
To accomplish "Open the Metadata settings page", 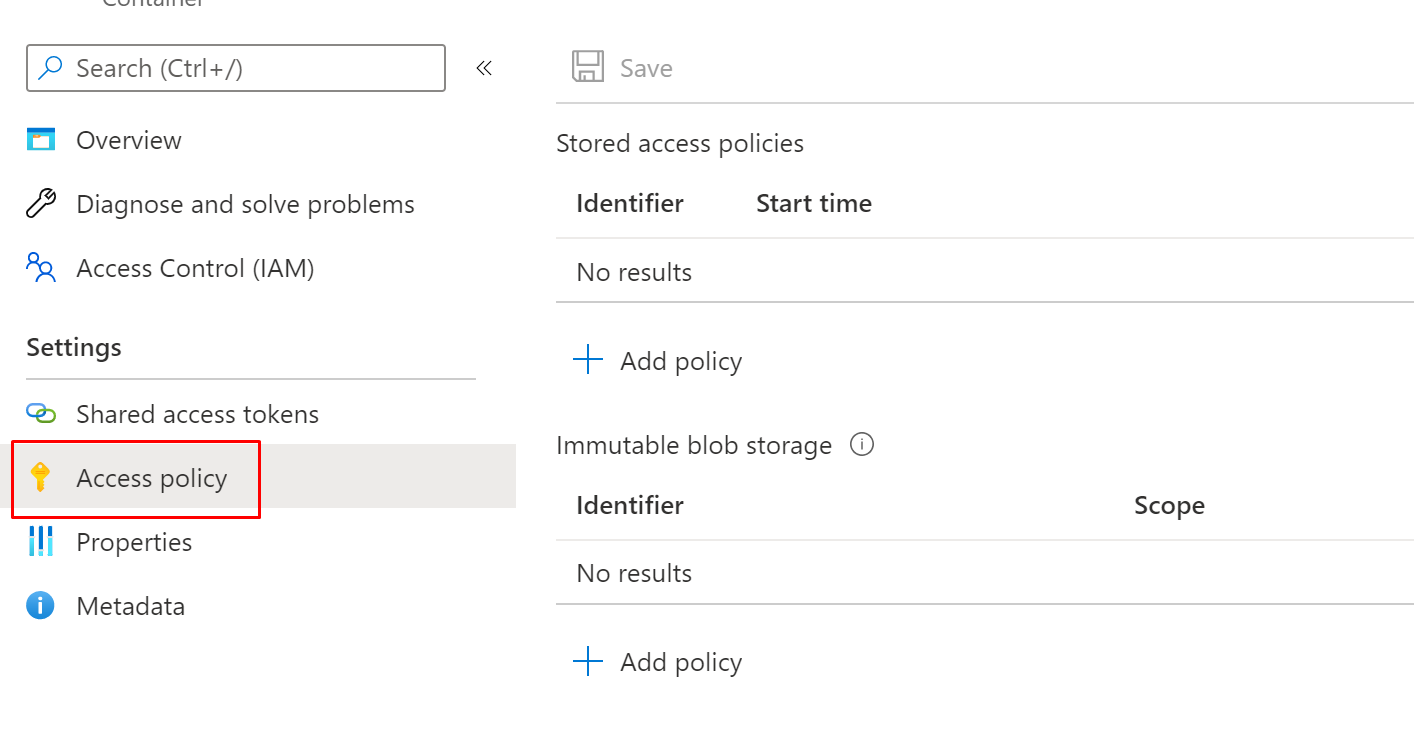I will coord(130,606).
